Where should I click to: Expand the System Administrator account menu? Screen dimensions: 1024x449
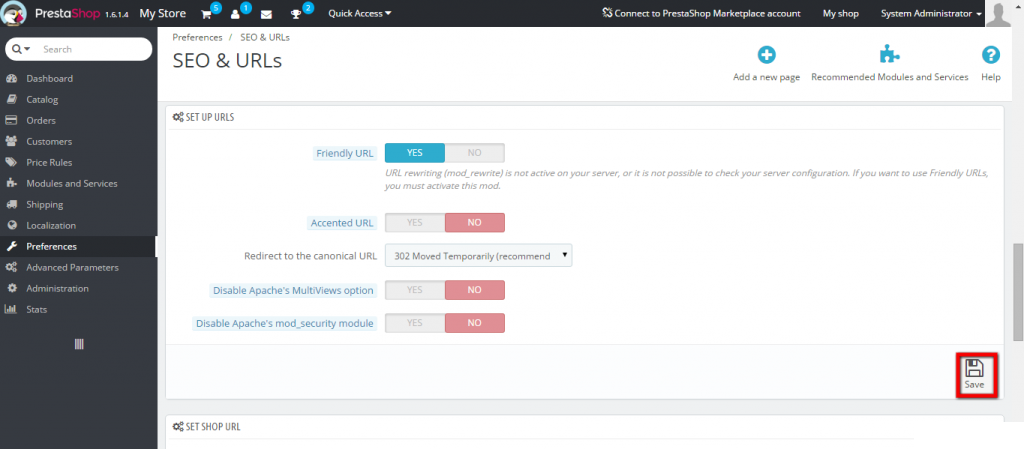click(931, 13)
